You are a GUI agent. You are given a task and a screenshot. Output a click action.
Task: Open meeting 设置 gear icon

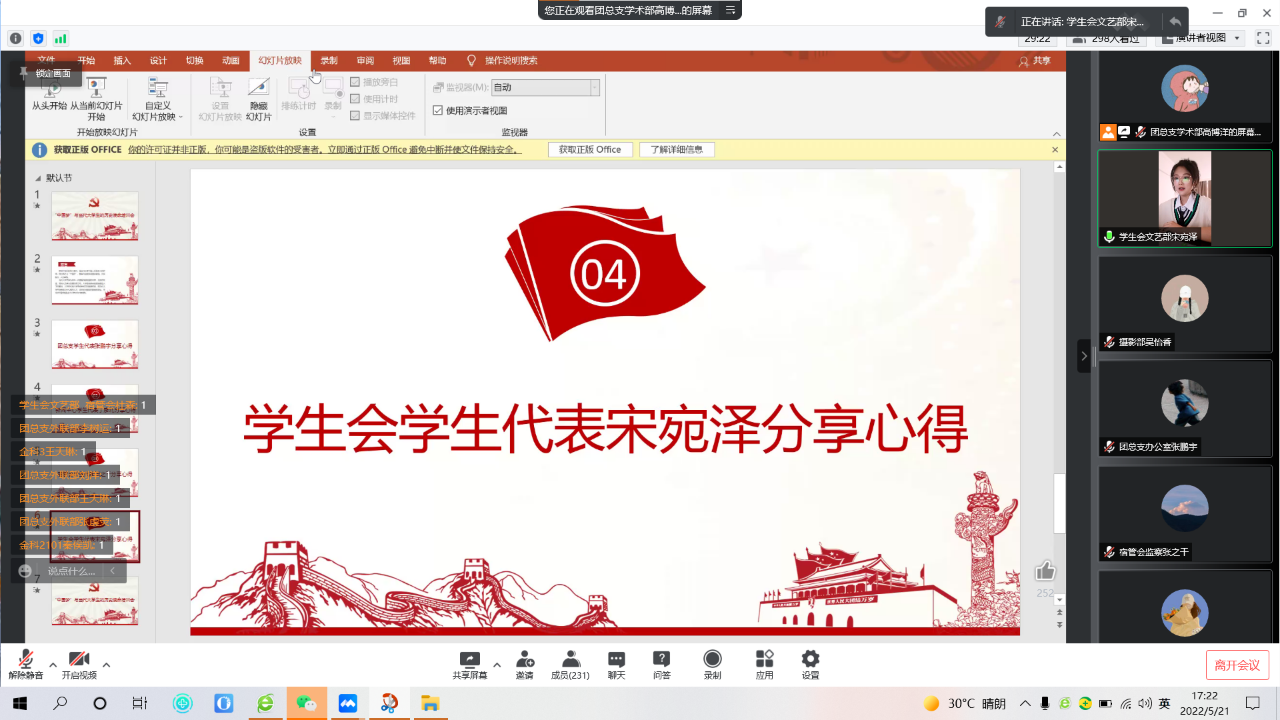coord(810,659)
